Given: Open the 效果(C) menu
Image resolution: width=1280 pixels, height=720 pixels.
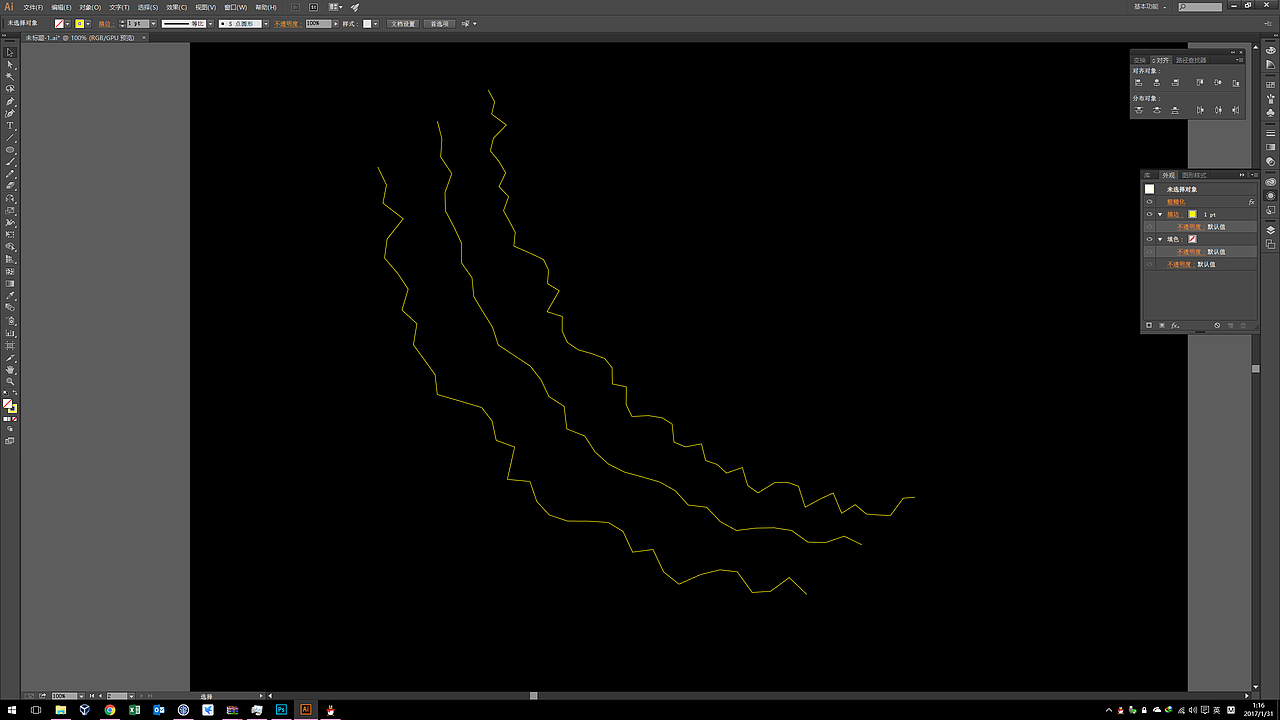Looking at the screenshot, I should [176, 7].
